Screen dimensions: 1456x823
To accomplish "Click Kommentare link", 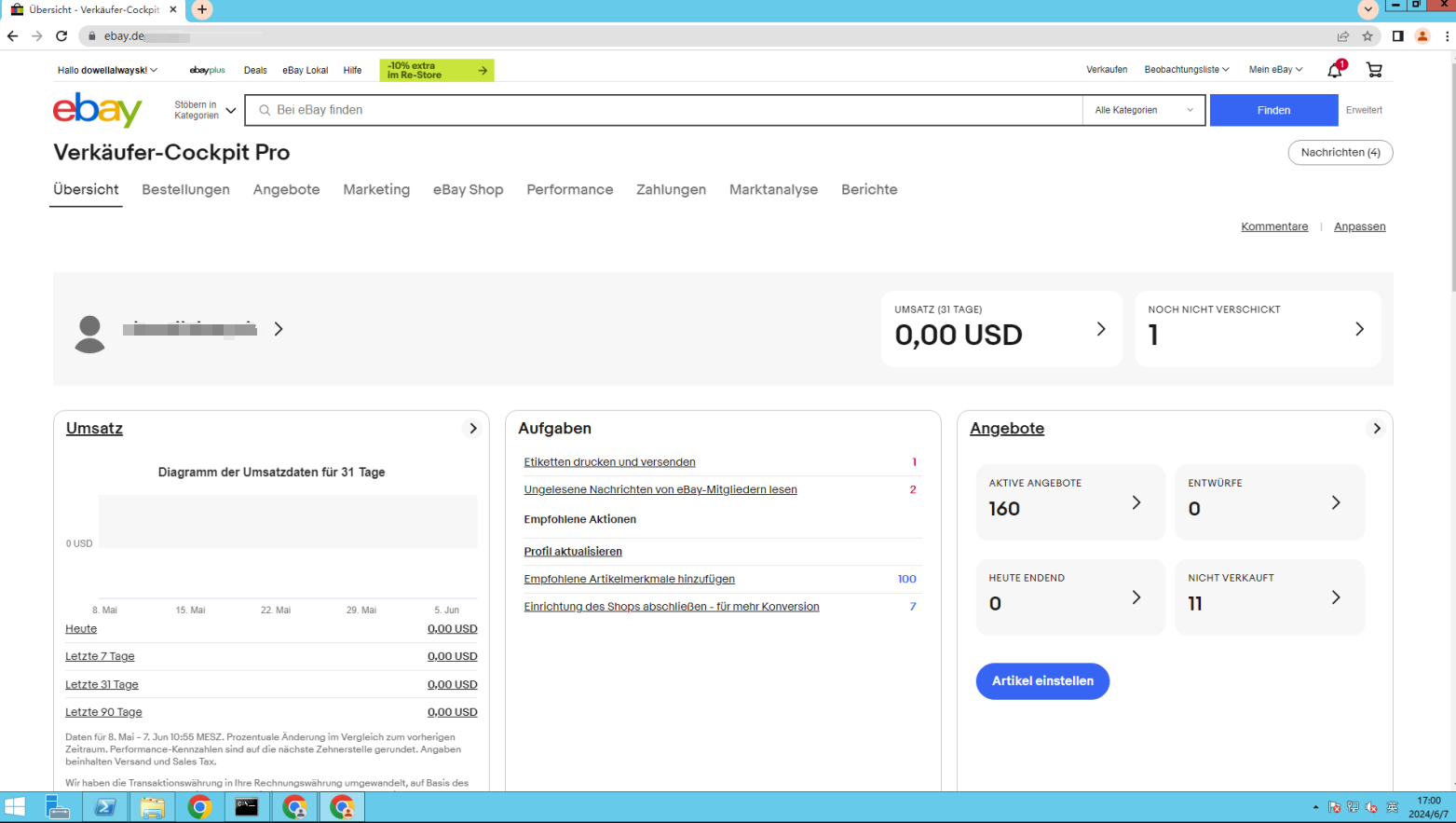I will click(x=1274, y=226).
